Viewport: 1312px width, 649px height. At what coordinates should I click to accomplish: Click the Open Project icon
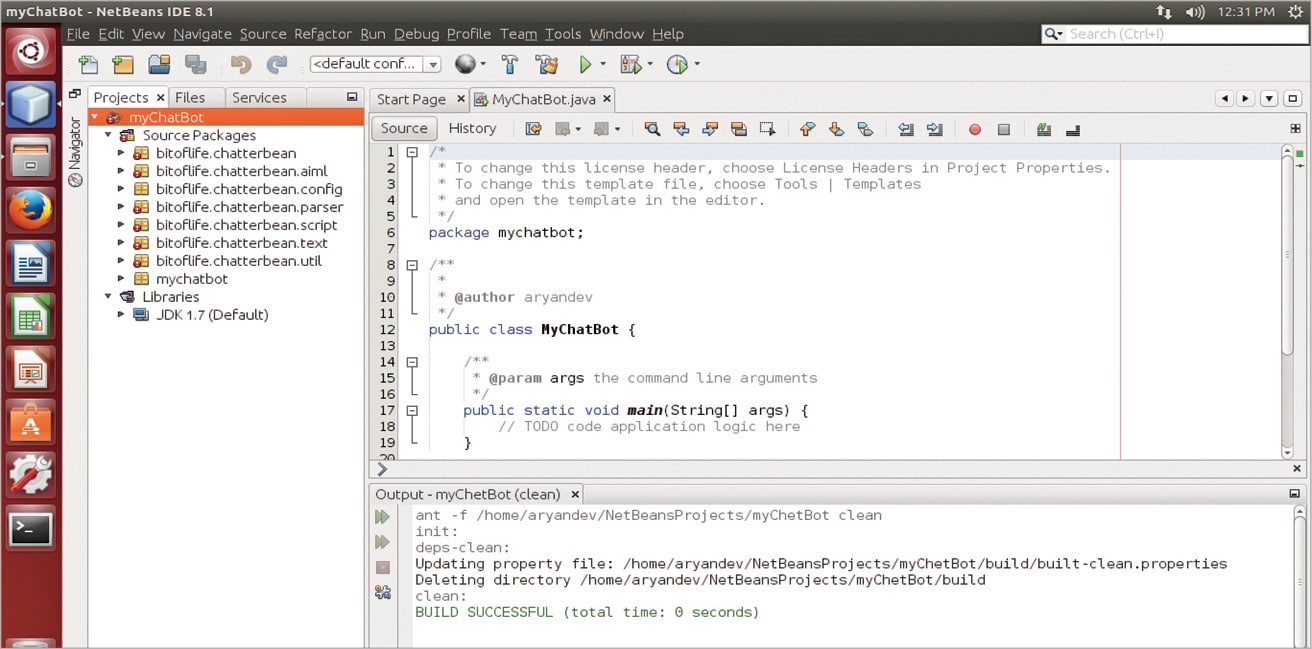159,65
